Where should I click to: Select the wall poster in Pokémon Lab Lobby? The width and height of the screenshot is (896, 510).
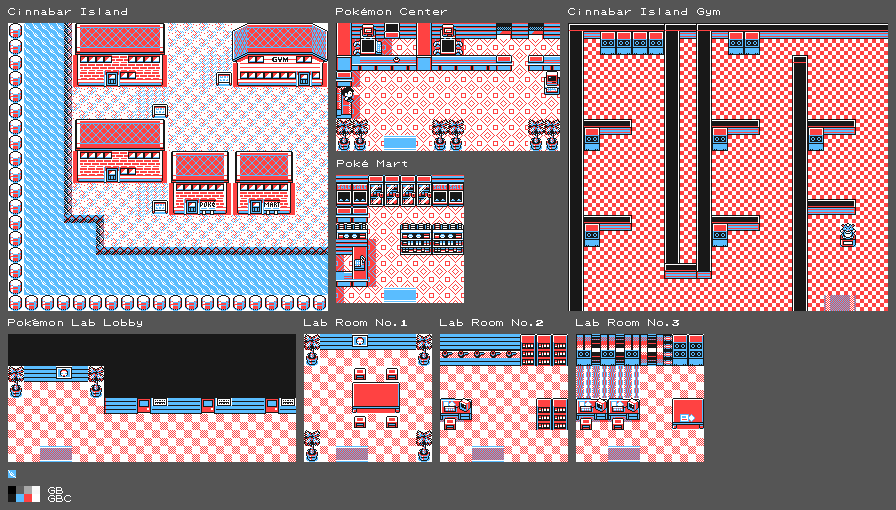click(64, 373)
